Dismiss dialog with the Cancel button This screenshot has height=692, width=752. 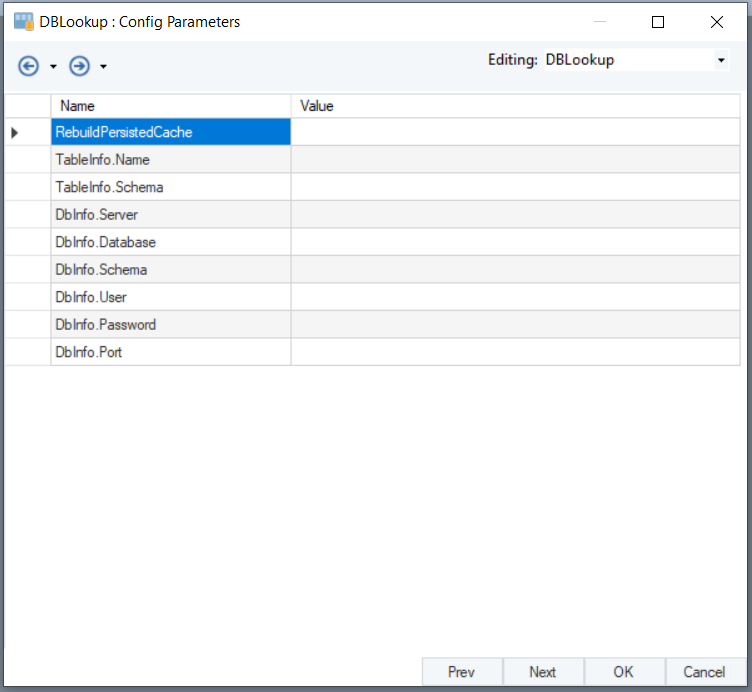(x=704, y=672)
